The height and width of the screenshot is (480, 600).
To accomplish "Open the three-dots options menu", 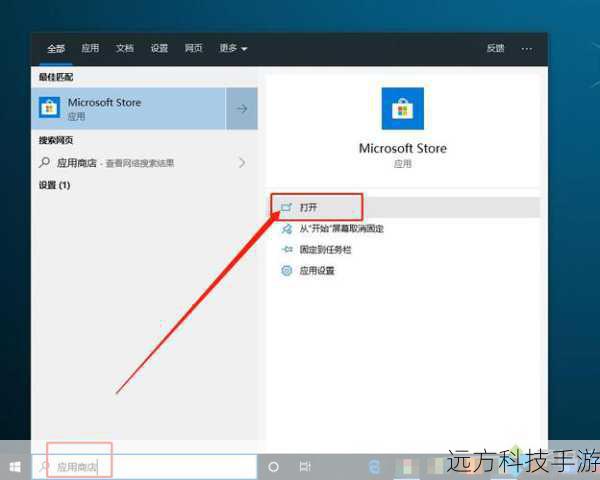I will (x=527, y=49).
